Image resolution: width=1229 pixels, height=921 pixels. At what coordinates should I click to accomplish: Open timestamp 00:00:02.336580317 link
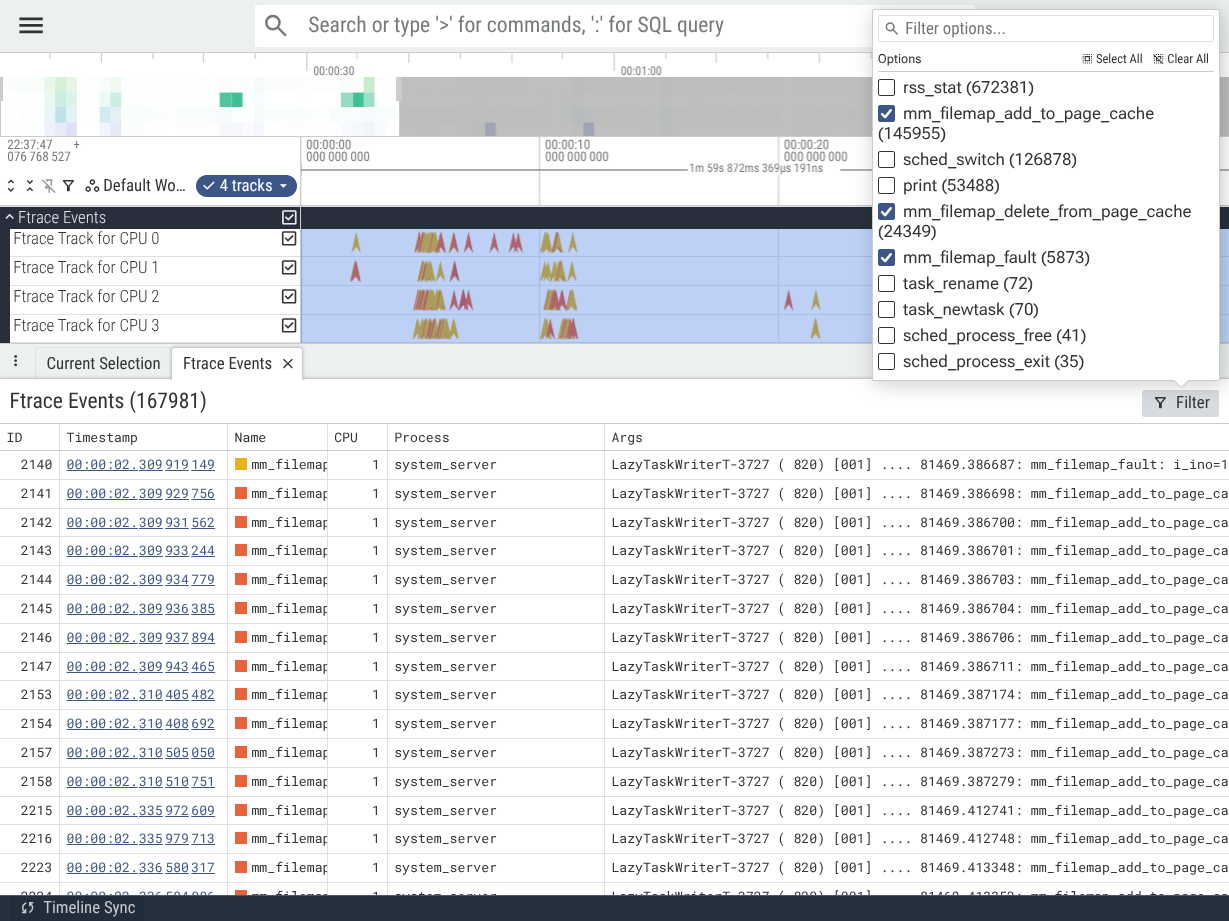coord(141,869)
